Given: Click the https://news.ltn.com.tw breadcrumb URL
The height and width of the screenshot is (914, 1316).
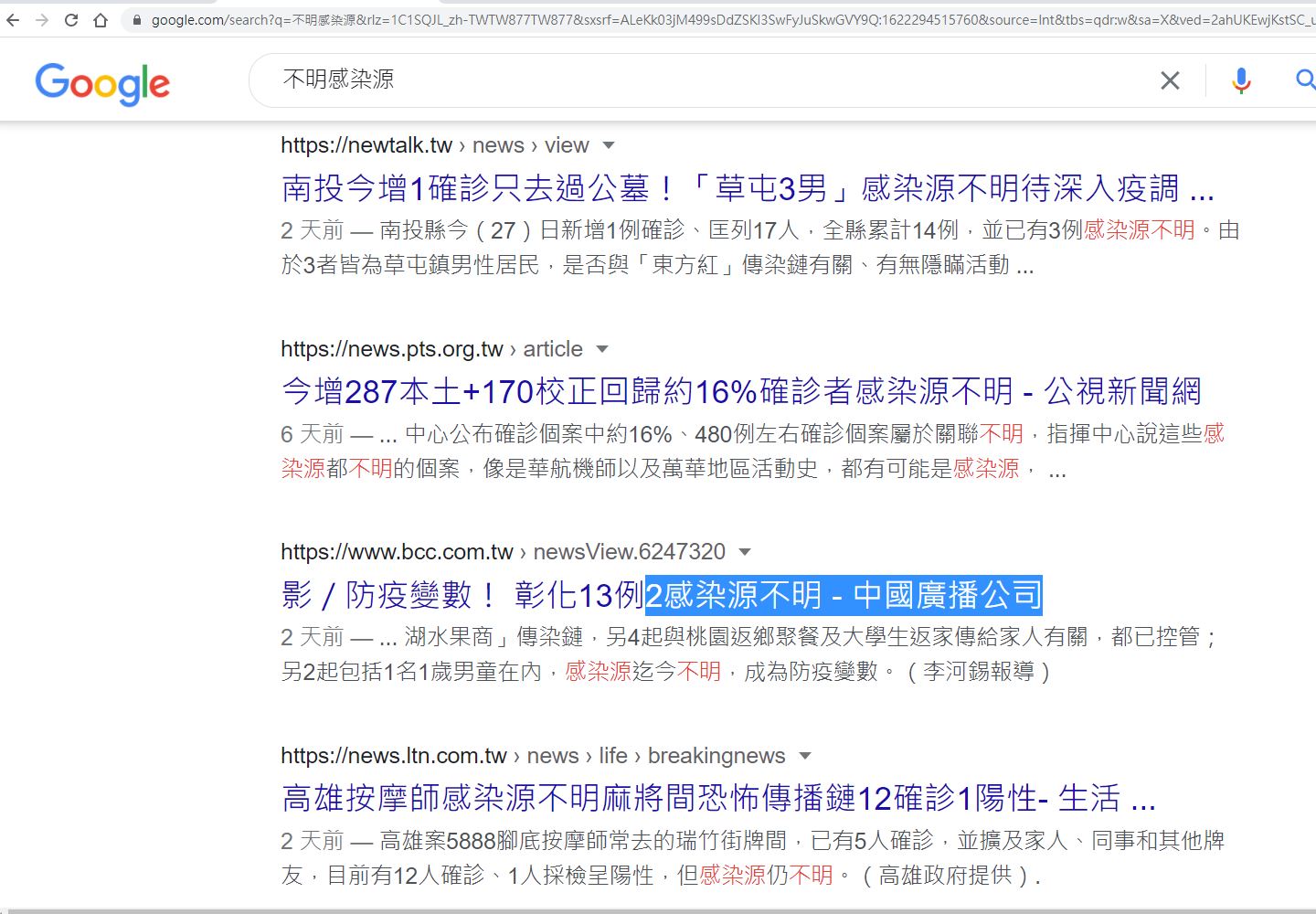Looking at the screenshot, I should pyautogui.click(x=394, y=756).
